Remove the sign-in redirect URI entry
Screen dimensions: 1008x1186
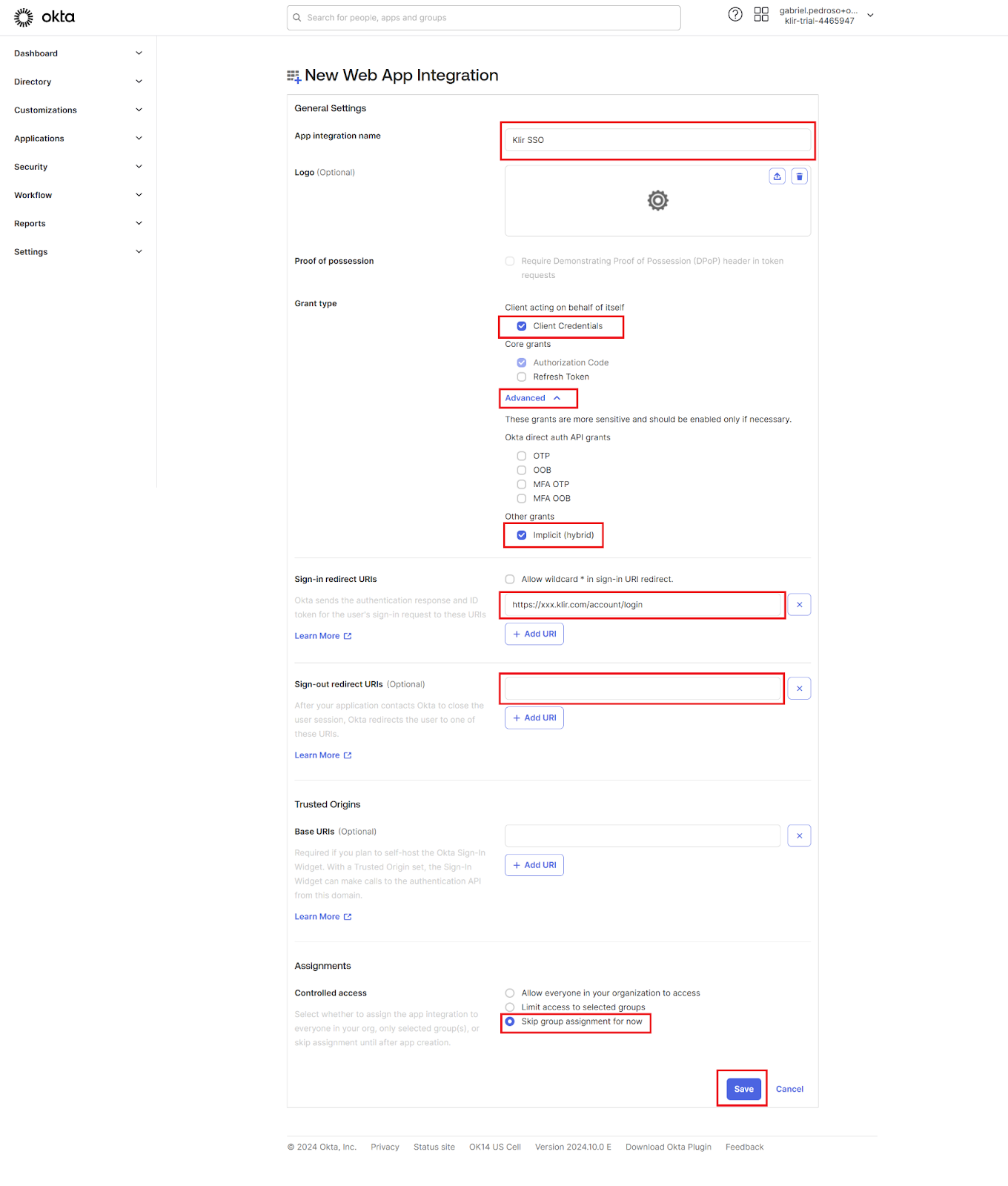pyautogui.click(x=799, y=605)
